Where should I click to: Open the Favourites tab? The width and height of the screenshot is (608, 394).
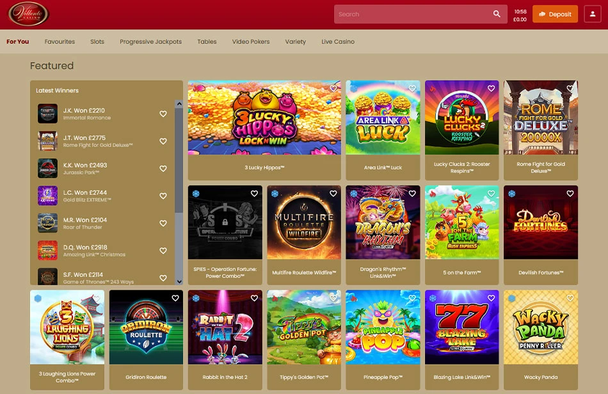click(x=60, y=41)
